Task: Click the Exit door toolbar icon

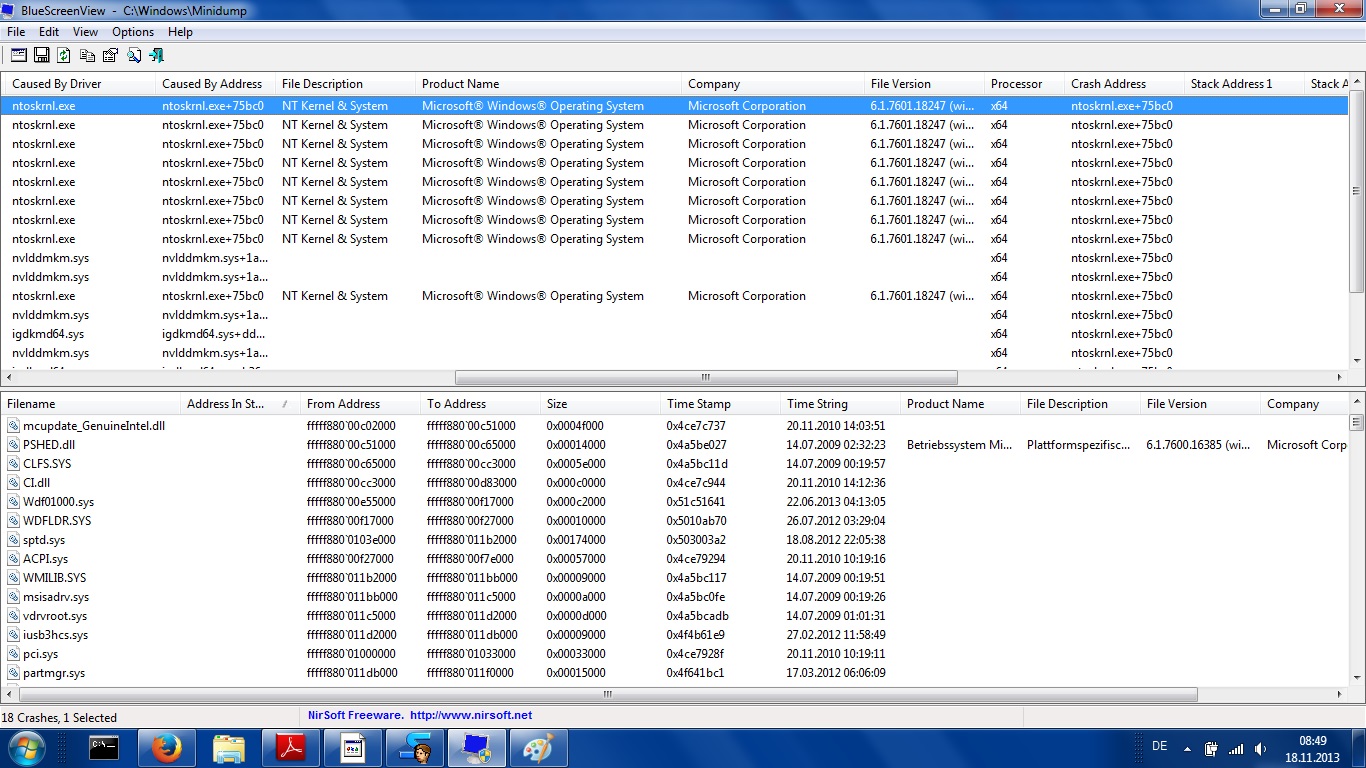Action: click(x=156, y=55)
